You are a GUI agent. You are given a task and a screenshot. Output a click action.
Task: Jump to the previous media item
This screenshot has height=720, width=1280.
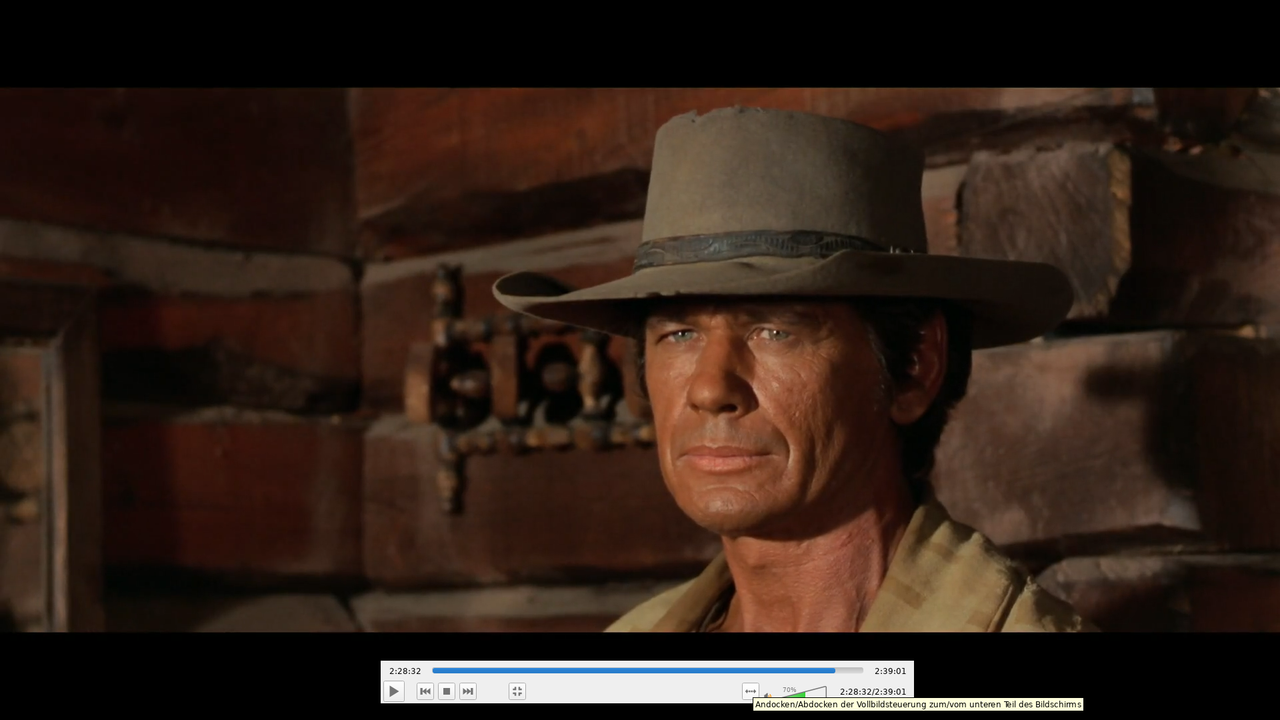[425, 691]
